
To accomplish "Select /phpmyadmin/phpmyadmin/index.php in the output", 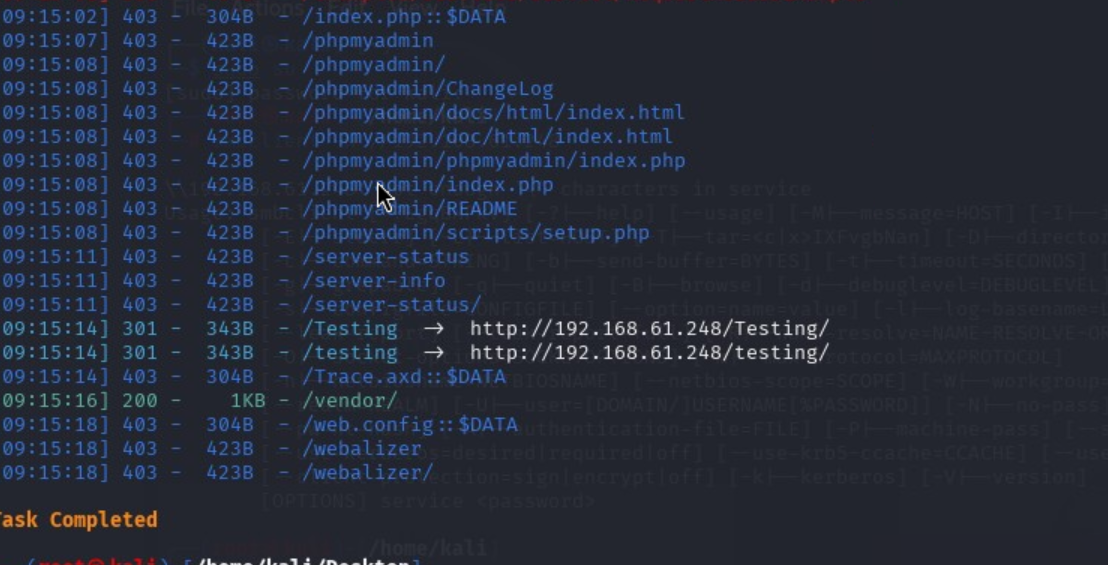I will click(493, 161).
